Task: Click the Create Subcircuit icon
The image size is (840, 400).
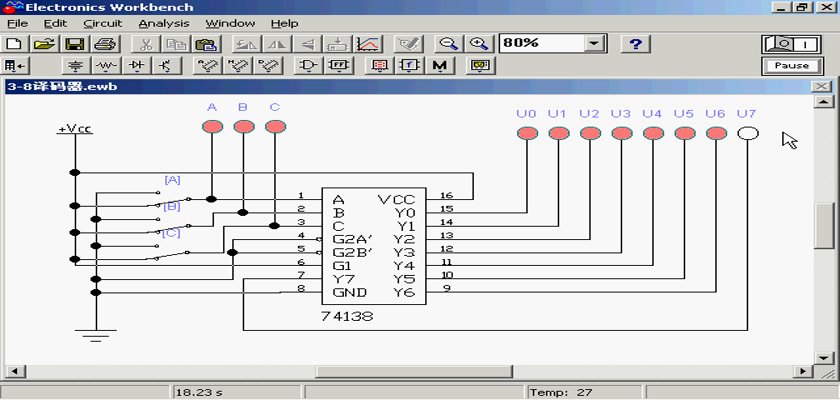Action: (339, 44)
